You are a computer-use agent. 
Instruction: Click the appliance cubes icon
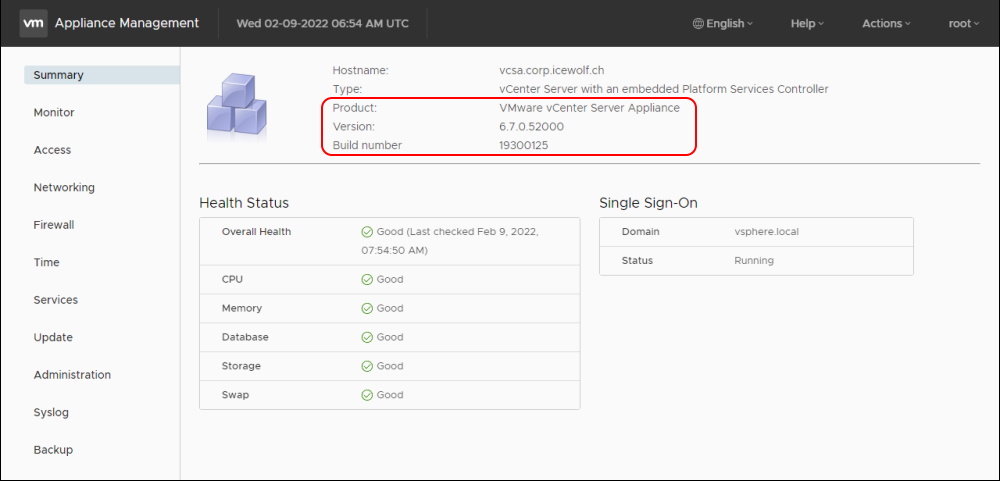pyautogui.click(x=237, y=105)
